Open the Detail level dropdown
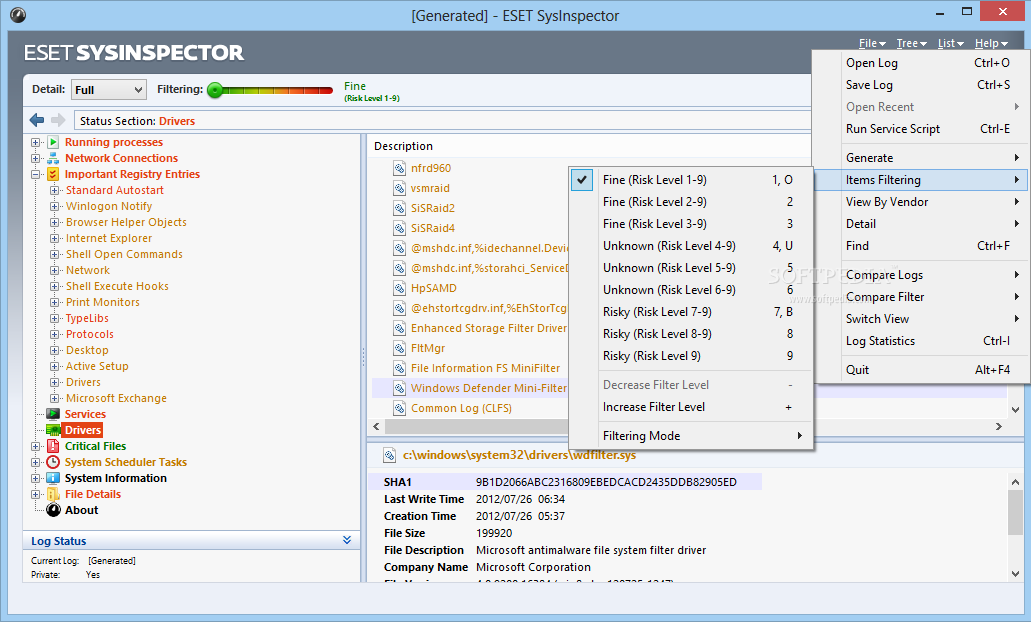The height and width of the screenshot is (622, 1031). click(x=108, y=89)
